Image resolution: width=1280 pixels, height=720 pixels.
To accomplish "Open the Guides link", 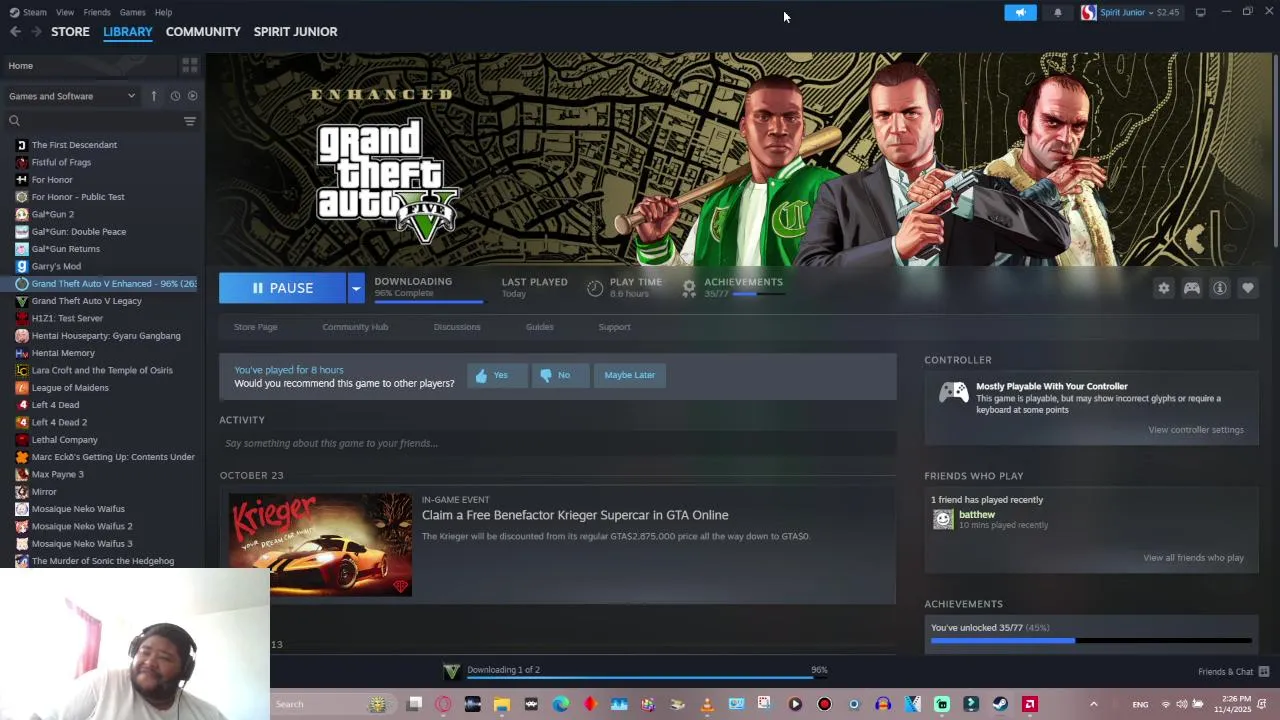I will coord(539,327).
